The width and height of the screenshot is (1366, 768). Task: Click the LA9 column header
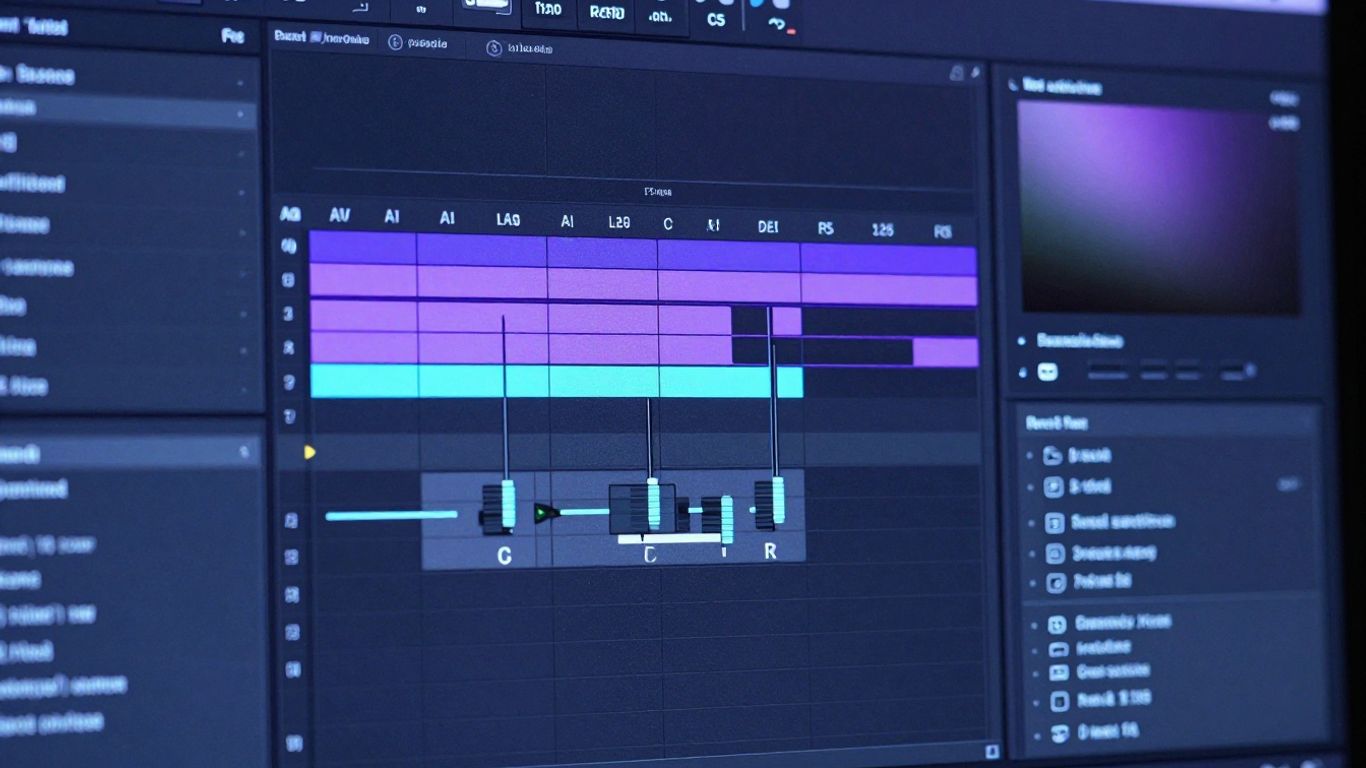click(508, 219)
